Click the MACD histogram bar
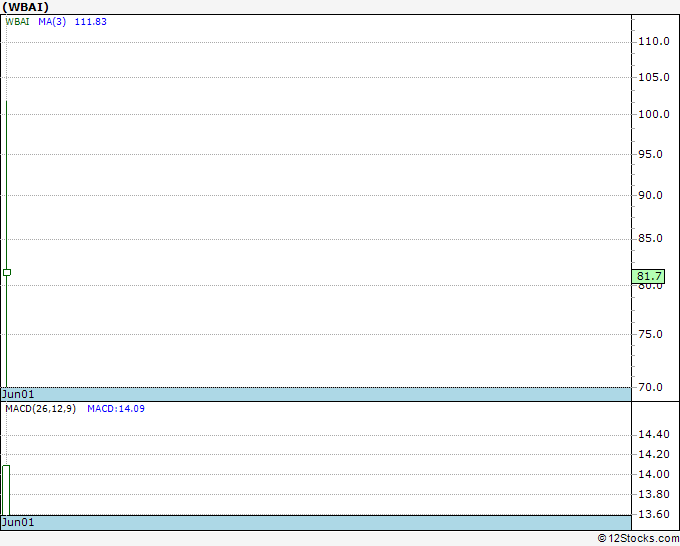Screen dimensions: 680x546 (x=6, y=490)
